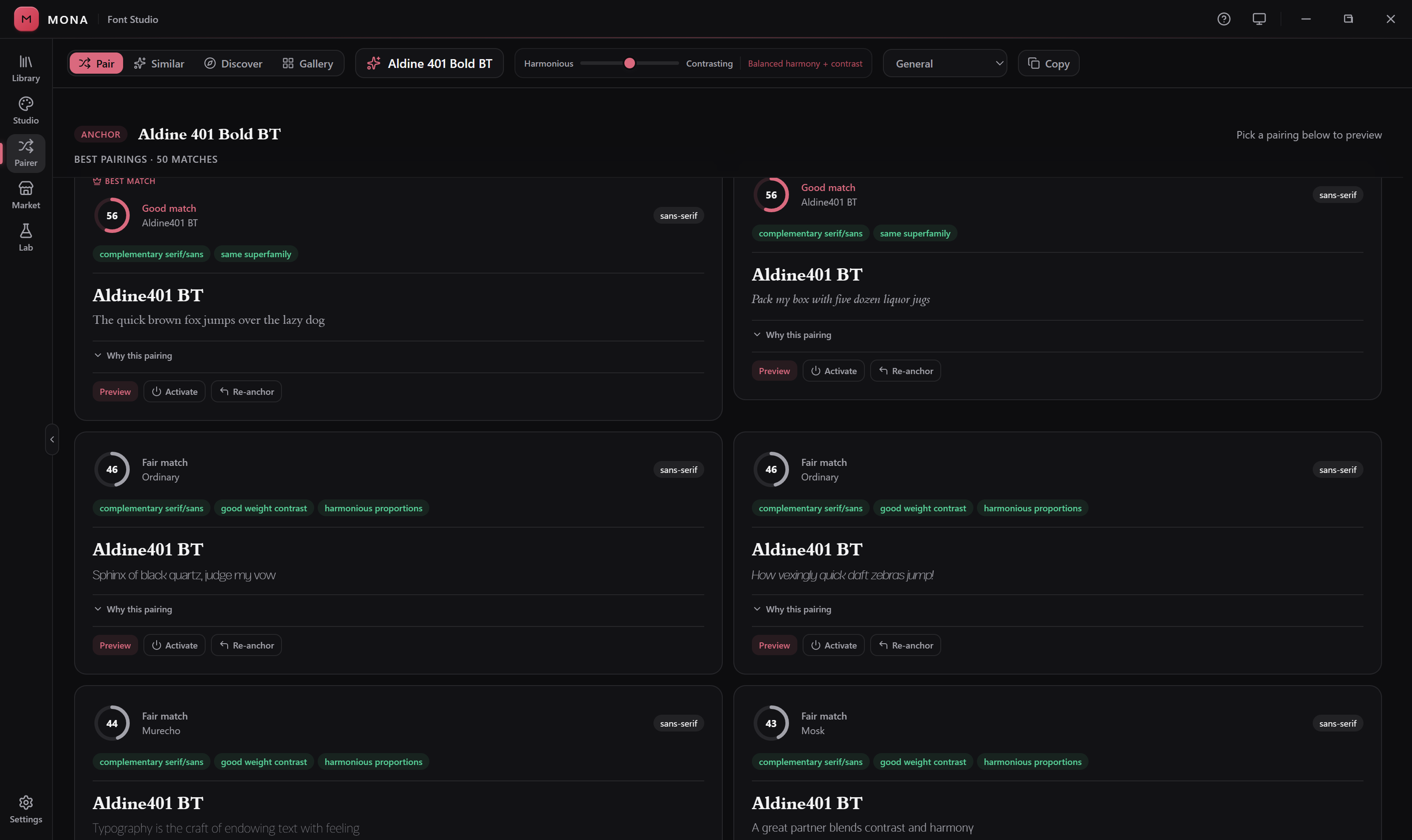Viewport: 1412px width, 840px height.
Task: Click 'Pick a pairing below to preview' text
Action: (x=1309, y=135)
